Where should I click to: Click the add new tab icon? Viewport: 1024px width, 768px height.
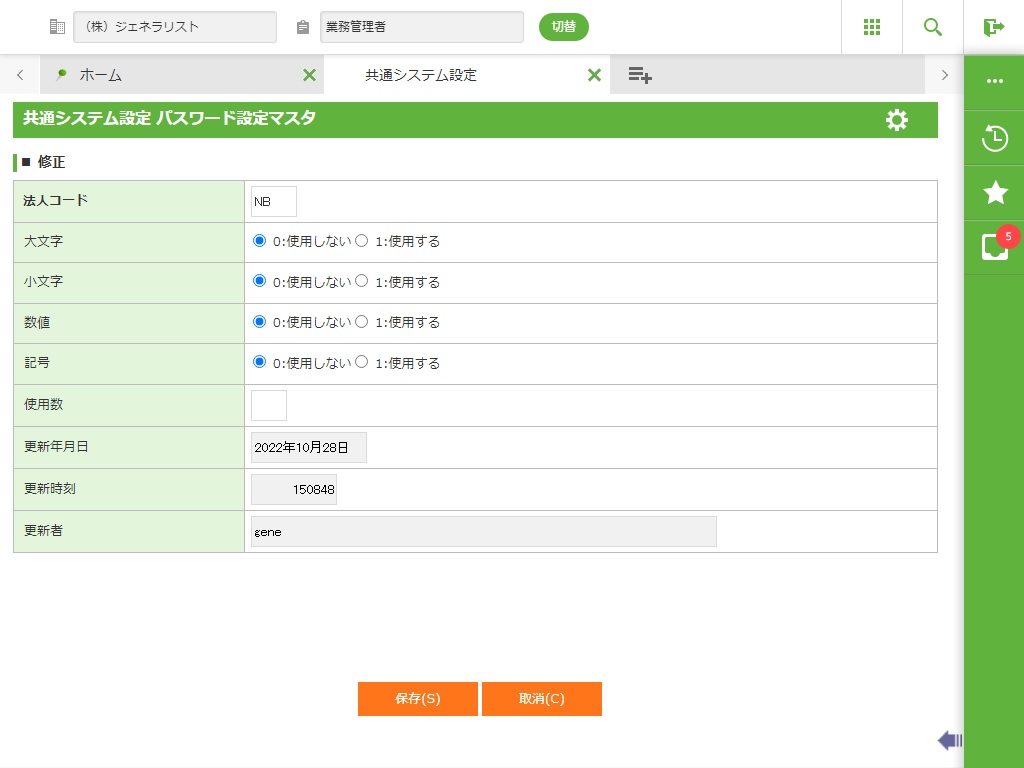pyautogui.click(x=640, y=75)
